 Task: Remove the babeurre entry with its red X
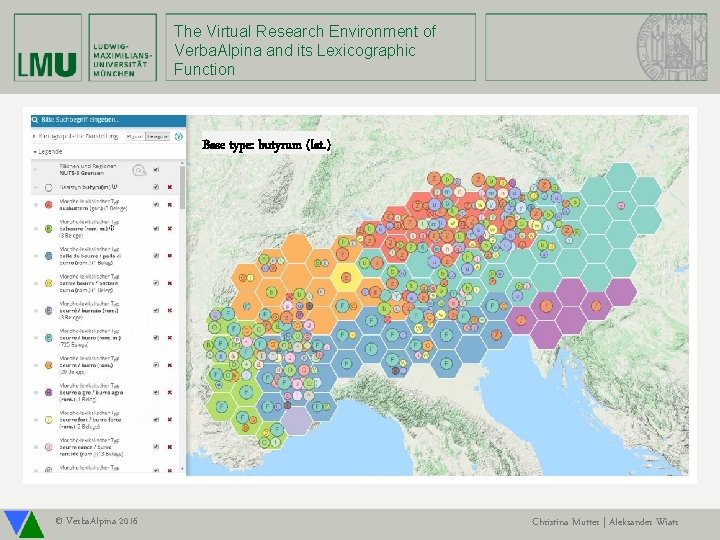(x=169, y=228)
